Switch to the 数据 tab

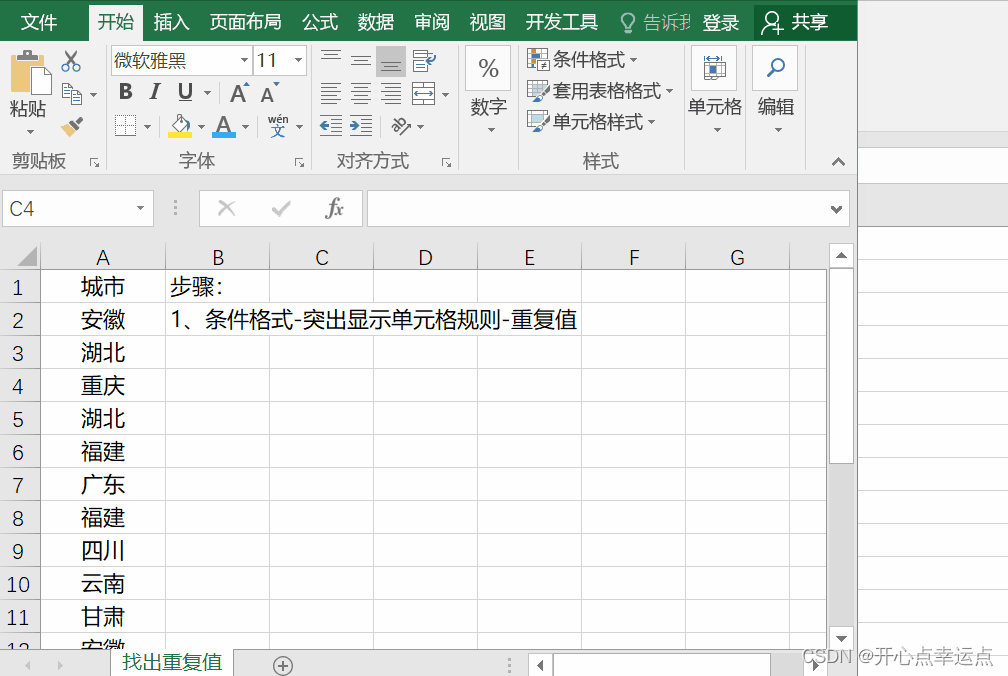tap(375, 22)
